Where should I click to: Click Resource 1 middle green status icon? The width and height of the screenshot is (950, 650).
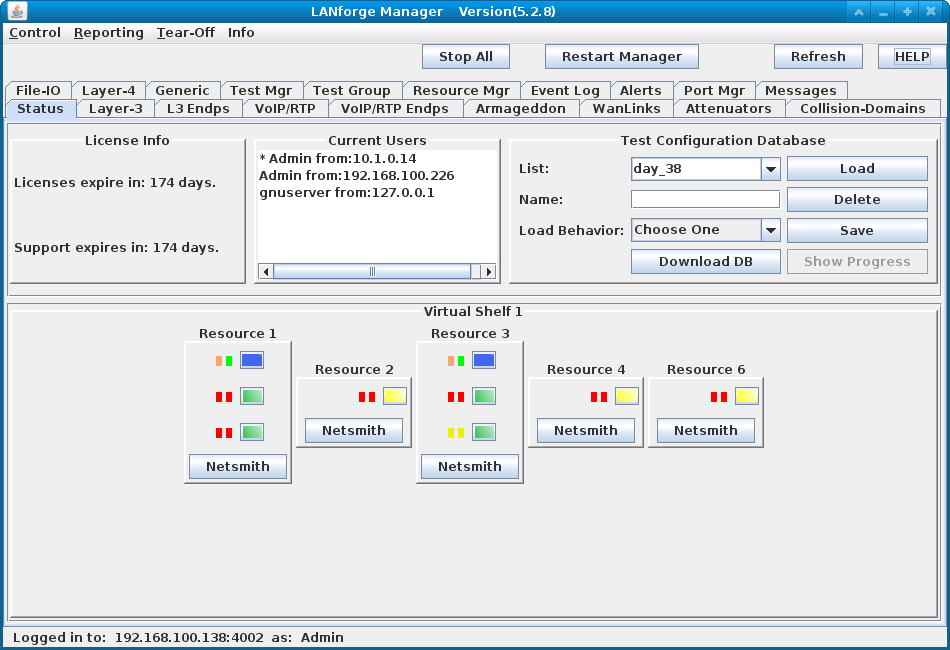coord(251,396)
